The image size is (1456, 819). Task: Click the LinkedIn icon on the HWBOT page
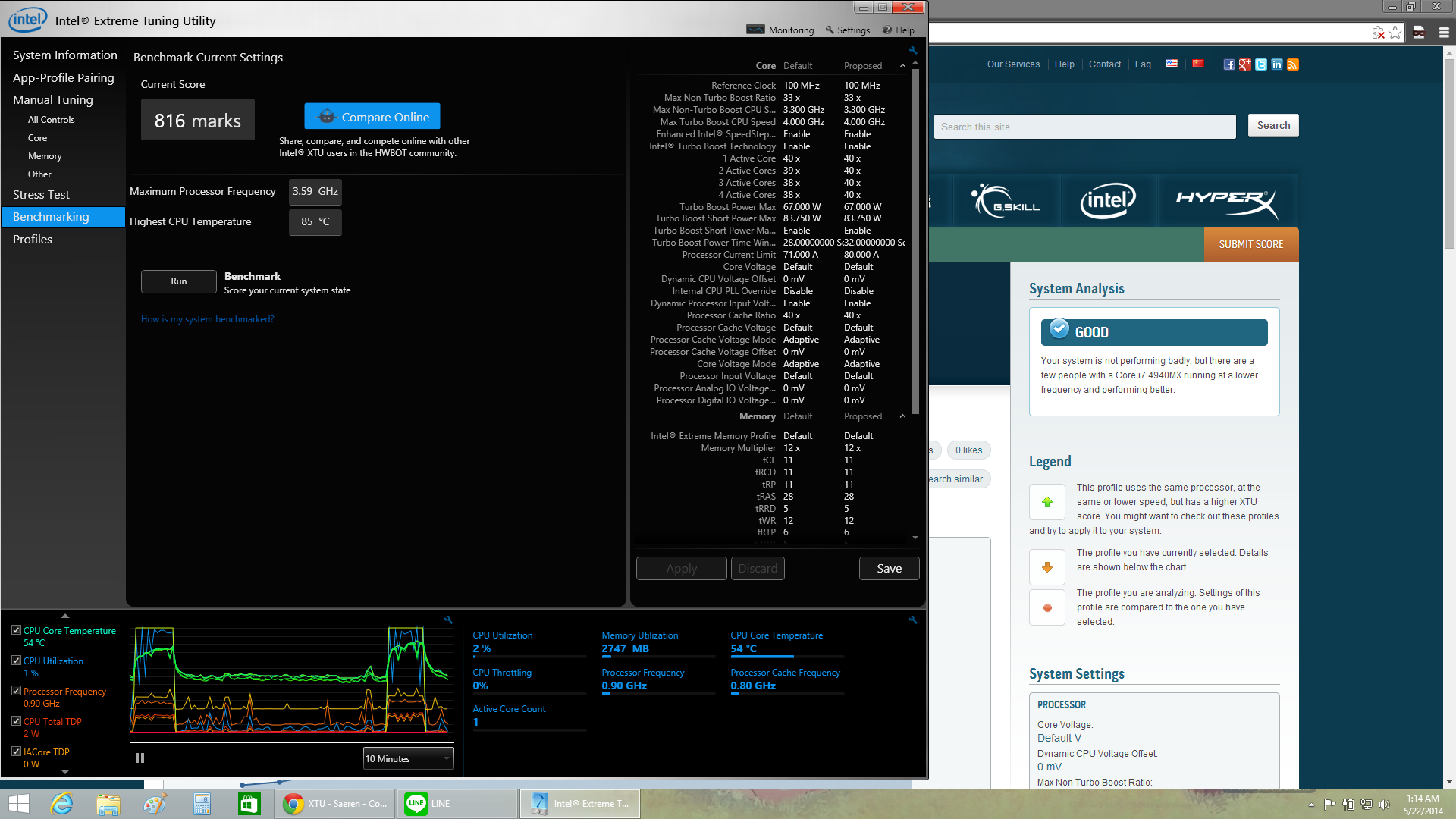(x=1276, y=64)
